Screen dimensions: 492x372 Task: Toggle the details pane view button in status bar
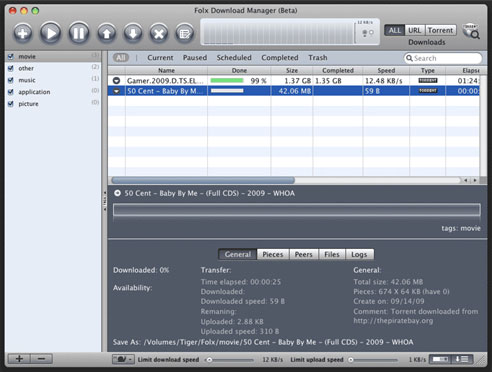point(440,359)
